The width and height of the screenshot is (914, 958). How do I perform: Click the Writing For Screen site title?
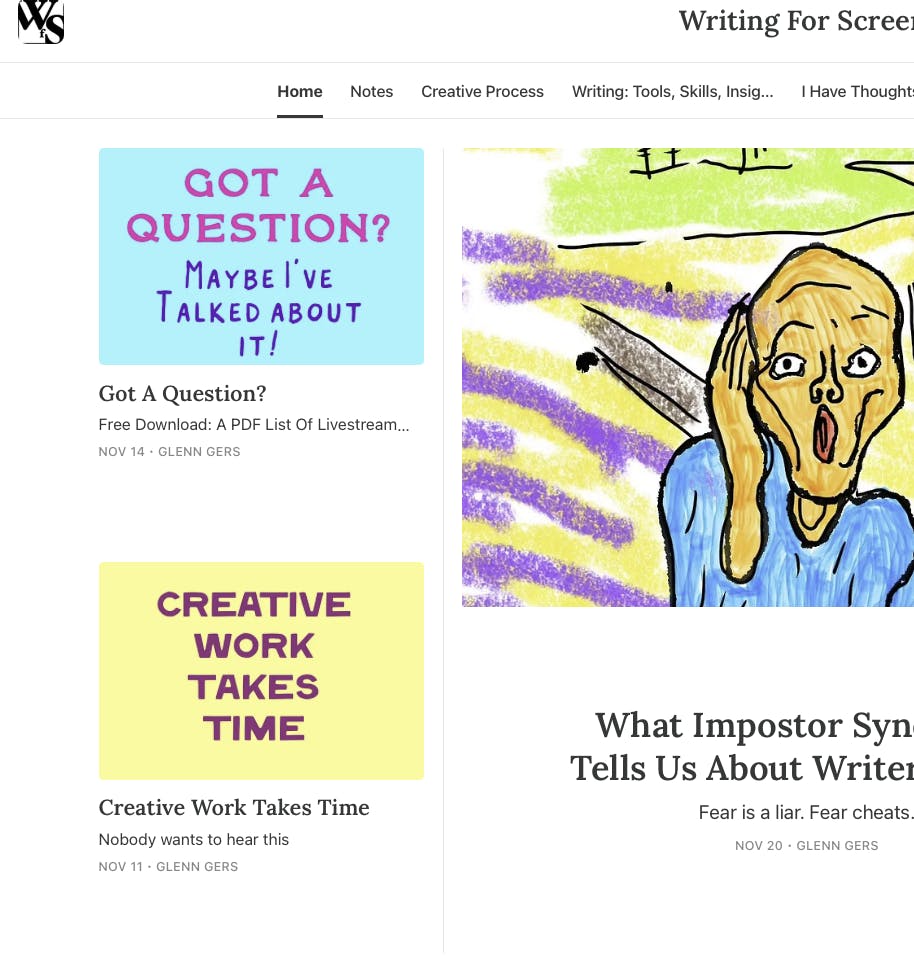pyautogui.click(x=796, y=21)
